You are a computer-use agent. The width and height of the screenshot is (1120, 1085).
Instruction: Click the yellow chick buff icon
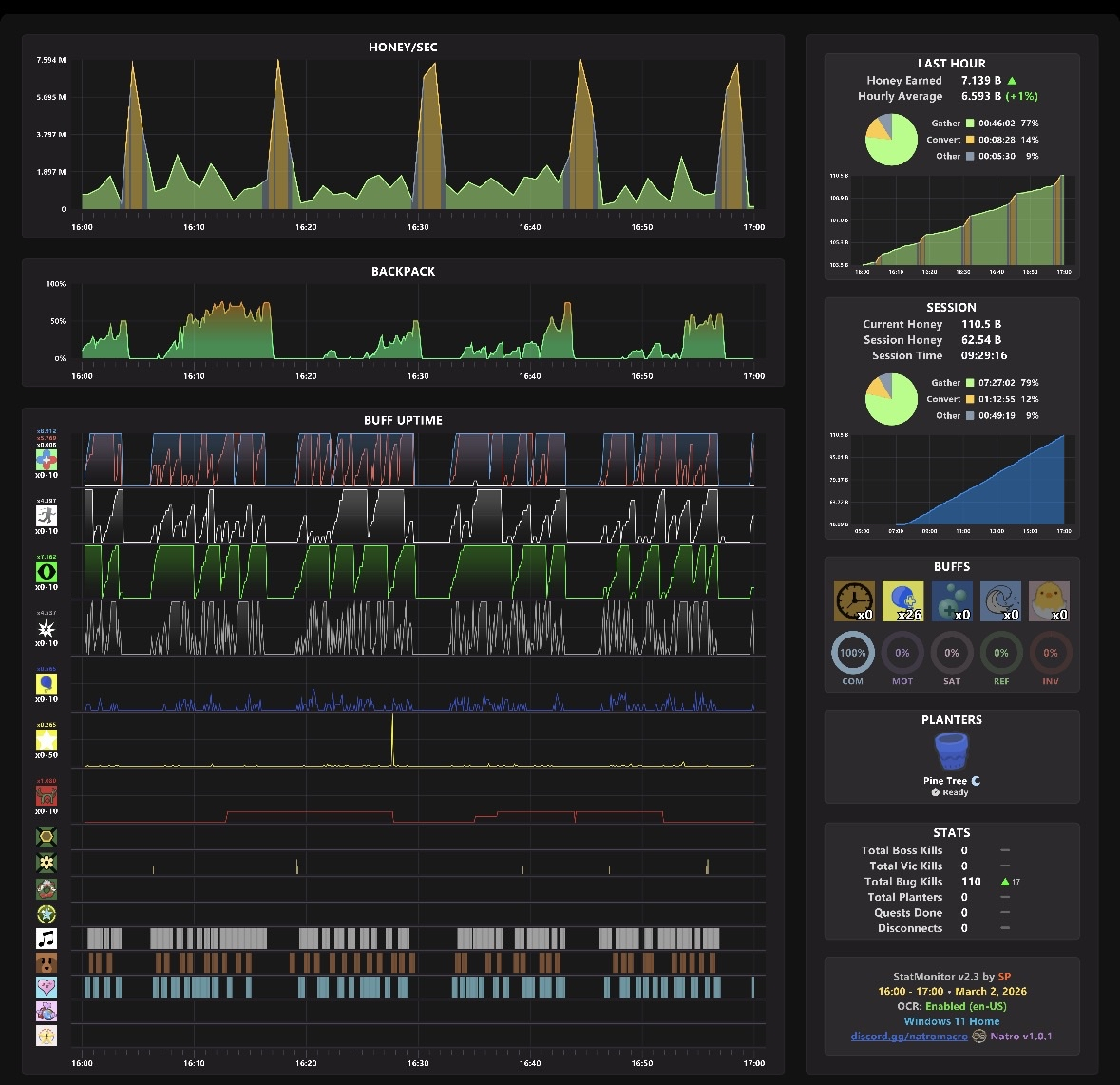click(1050, 600)
